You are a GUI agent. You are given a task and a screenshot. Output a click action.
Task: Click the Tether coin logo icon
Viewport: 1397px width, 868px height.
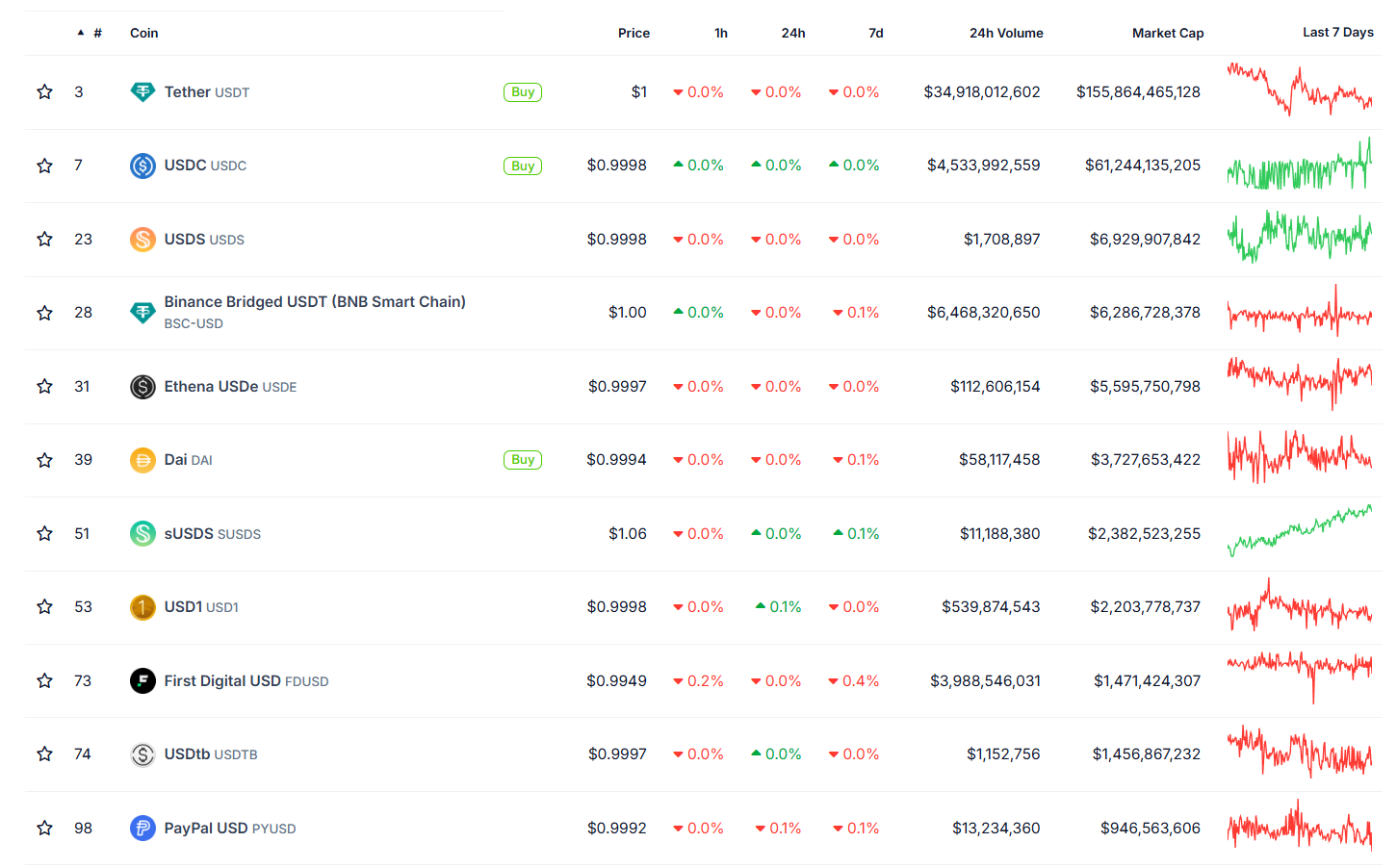[x=142, y=92]
